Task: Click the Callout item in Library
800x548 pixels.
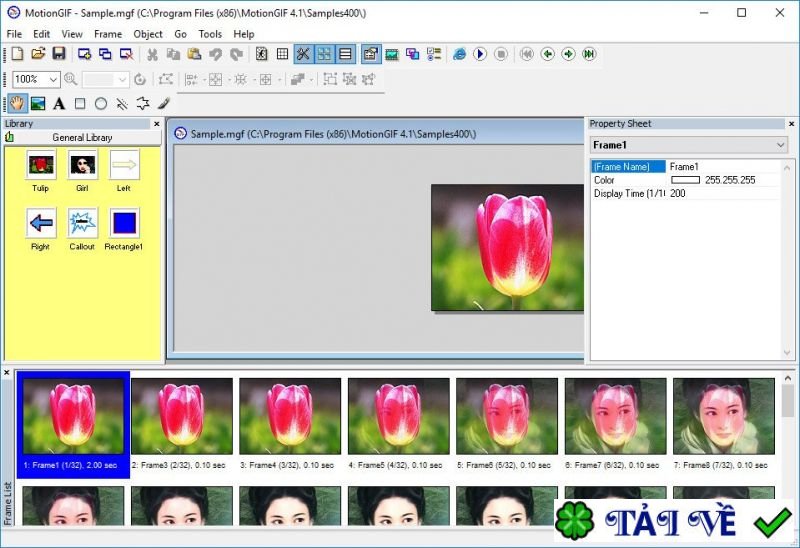Action: click(x=82, y=223)
